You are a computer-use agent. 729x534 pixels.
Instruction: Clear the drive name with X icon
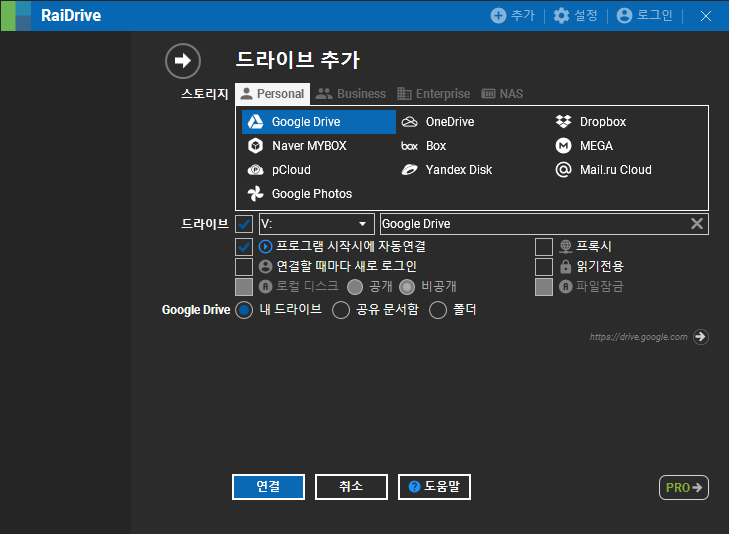pyautogui.click(x=697, y=224)
